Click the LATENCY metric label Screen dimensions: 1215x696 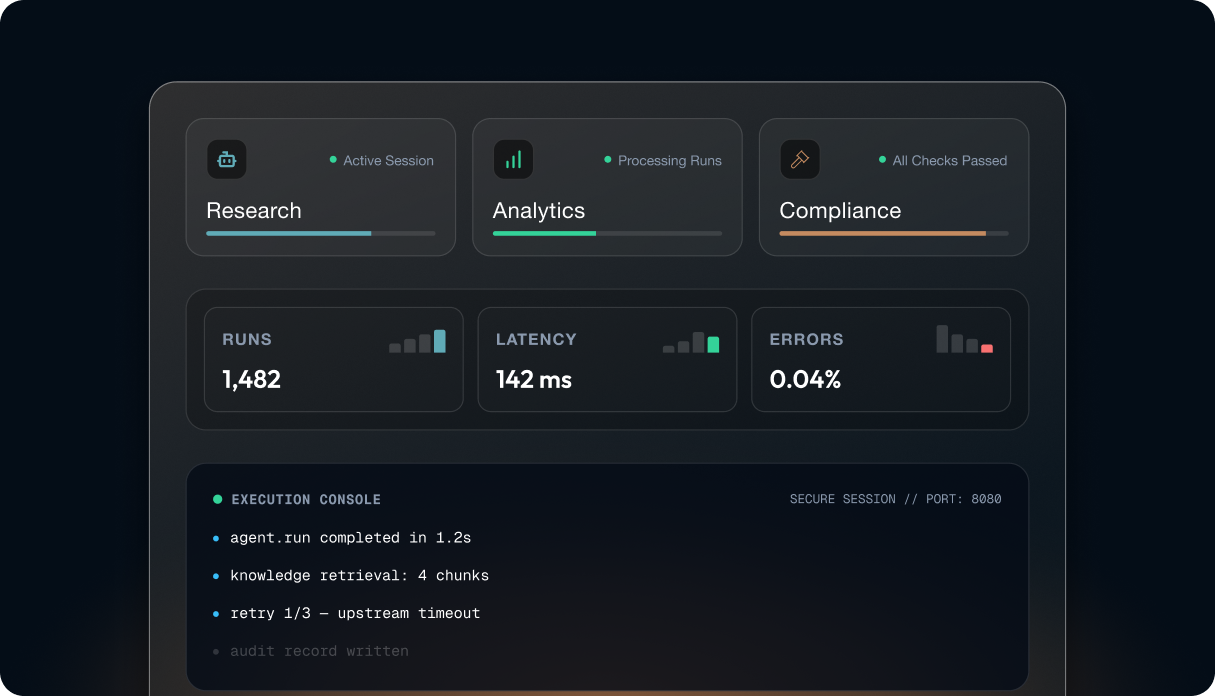click(x=536, y=339)
